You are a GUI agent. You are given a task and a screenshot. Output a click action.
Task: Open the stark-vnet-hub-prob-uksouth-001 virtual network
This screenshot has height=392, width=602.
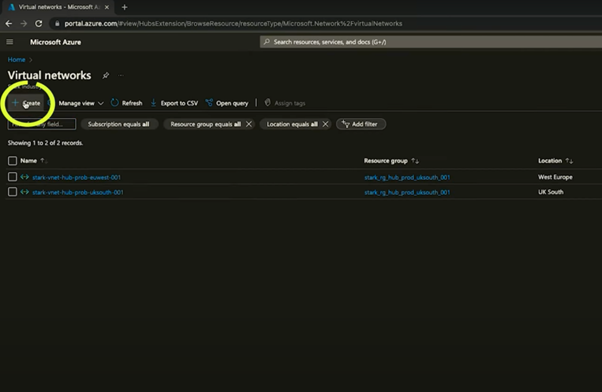pos(78,192)
